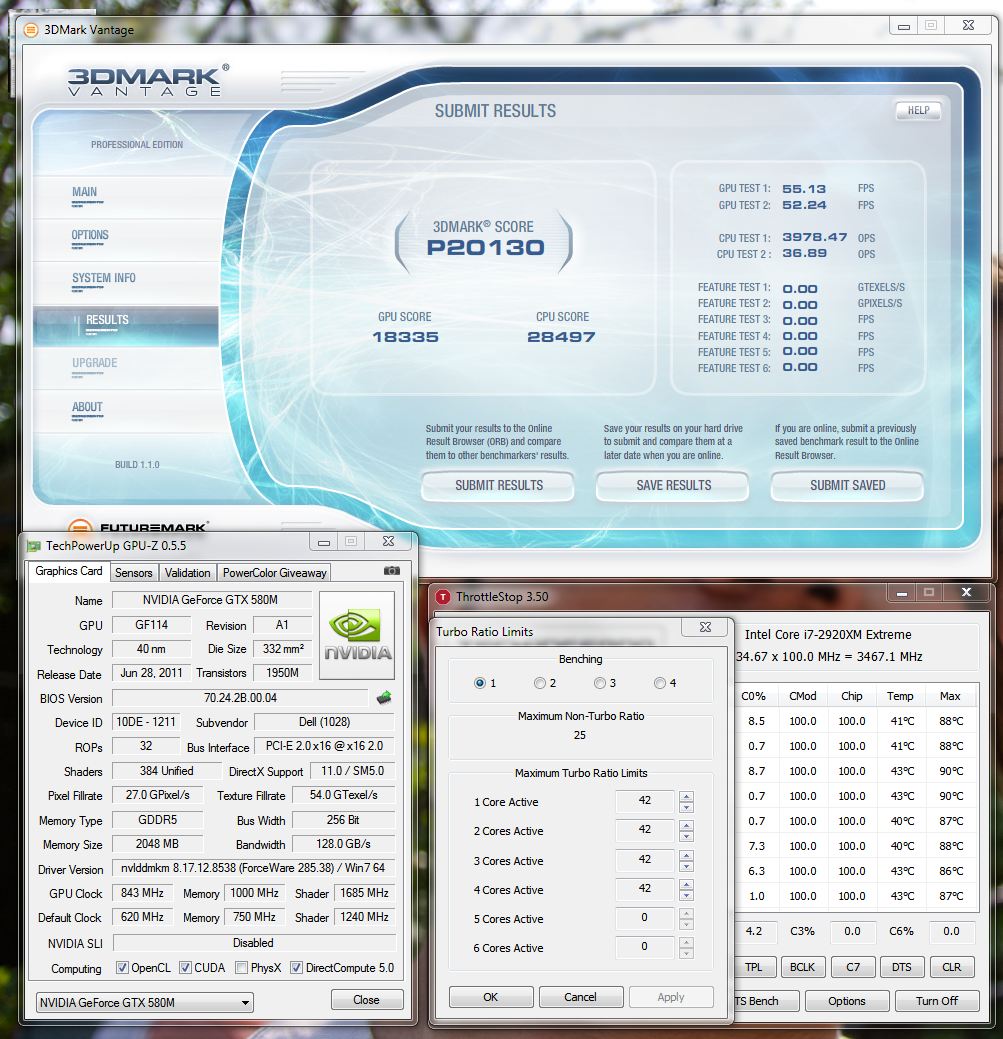Screen dimensions: 1003x1039
Task: Click the DTS button in ThrottleStop
Action: pyautogui.click(x=902, y=967)
